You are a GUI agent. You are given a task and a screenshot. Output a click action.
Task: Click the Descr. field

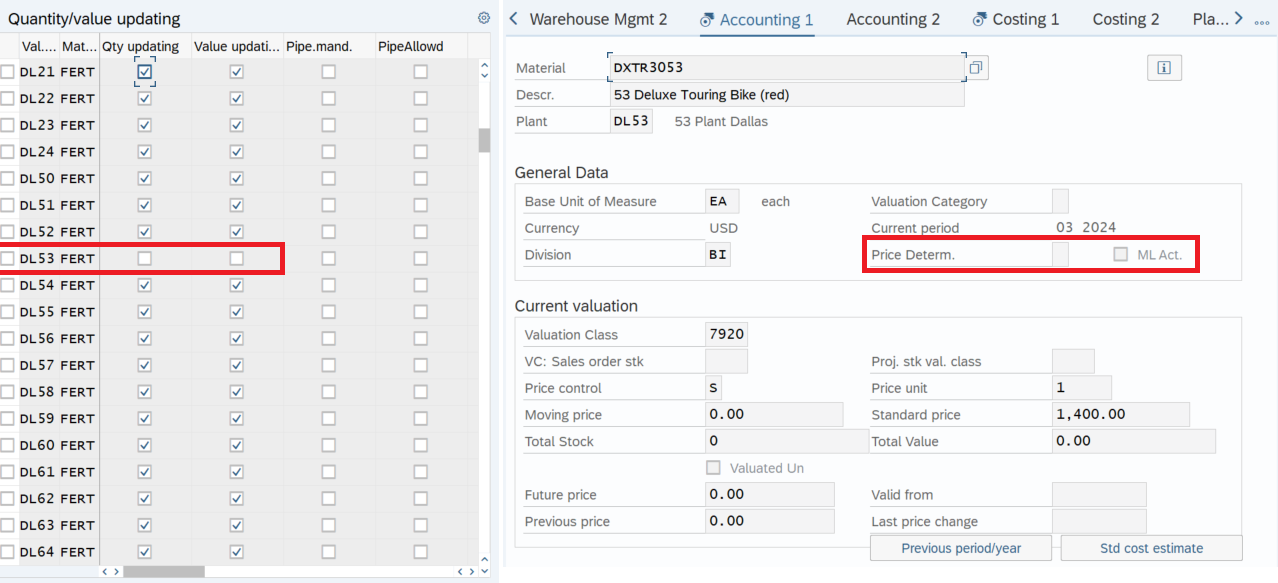click(x=787, y=95)
